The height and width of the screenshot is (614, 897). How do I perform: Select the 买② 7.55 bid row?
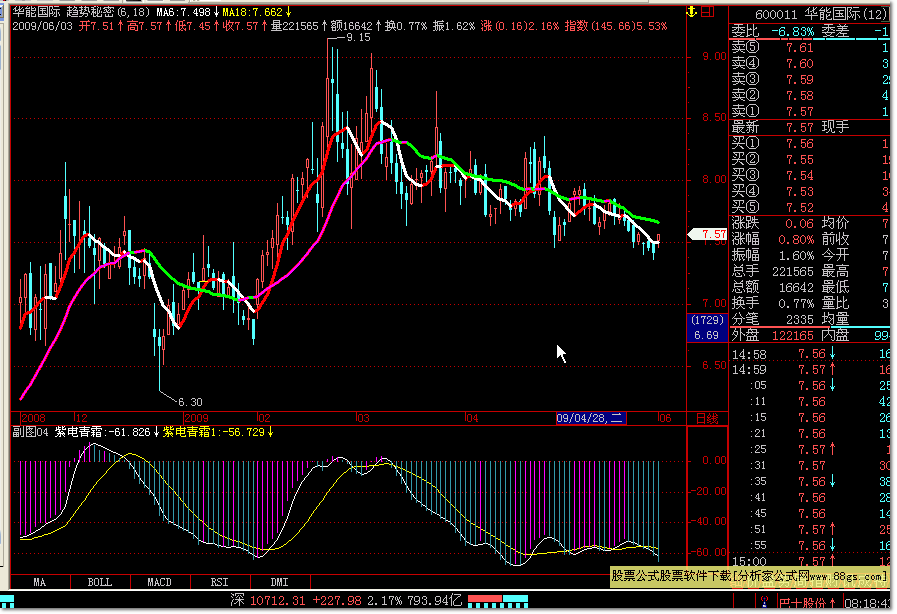click(810, 160)
